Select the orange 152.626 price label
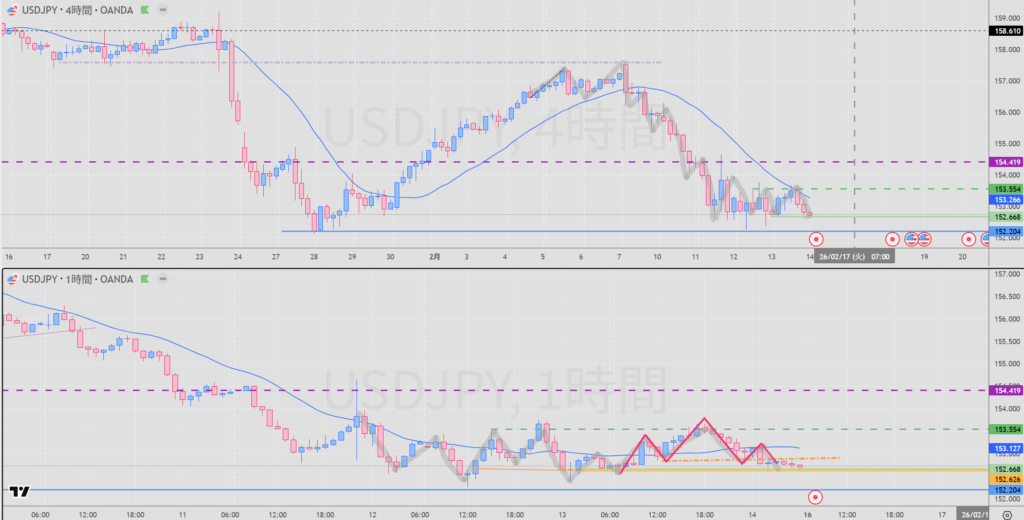The height and width of the screenshot is (520, 1024). [1005, 479]
